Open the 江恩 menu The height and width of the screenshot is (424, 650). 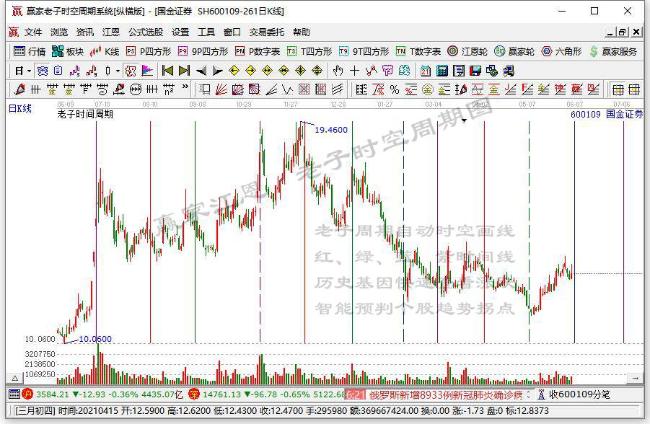[111, 32]
